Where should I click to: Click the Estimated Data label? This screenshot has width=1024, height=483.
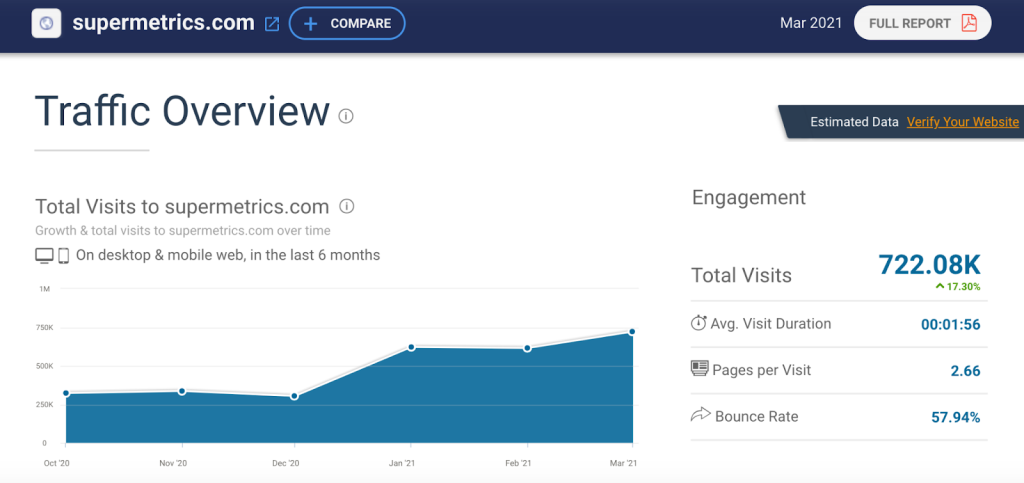coord(853,121)
